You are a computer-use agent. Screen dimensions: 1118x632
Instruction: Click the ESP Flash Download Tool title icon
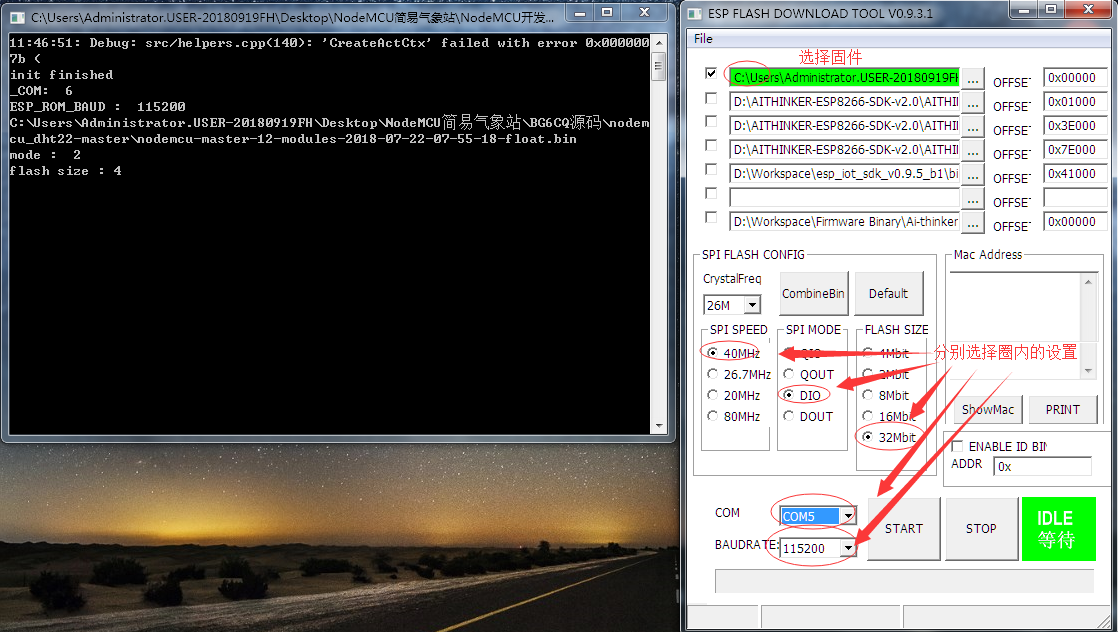click(696, 10)
